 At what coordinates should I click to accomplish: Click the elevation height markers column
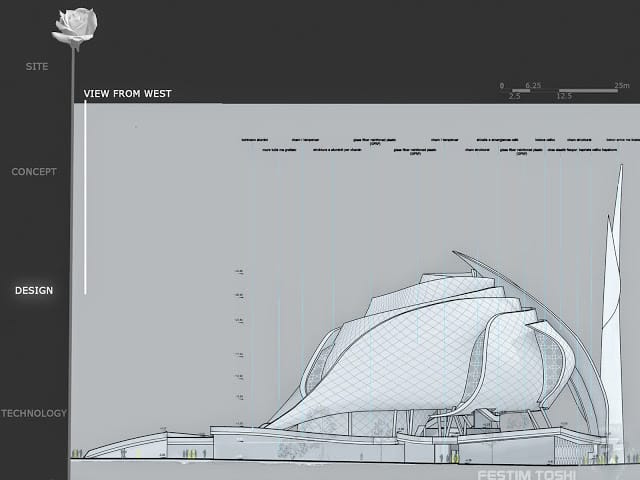[239, 347]
